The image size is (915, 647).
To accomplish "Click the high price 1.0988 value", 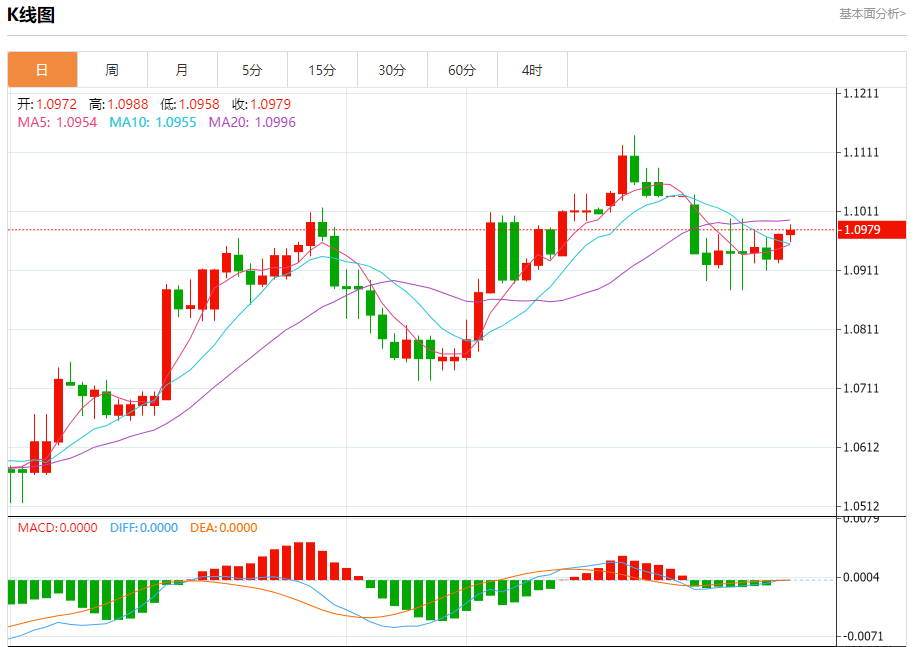I will tap(128, 104).
